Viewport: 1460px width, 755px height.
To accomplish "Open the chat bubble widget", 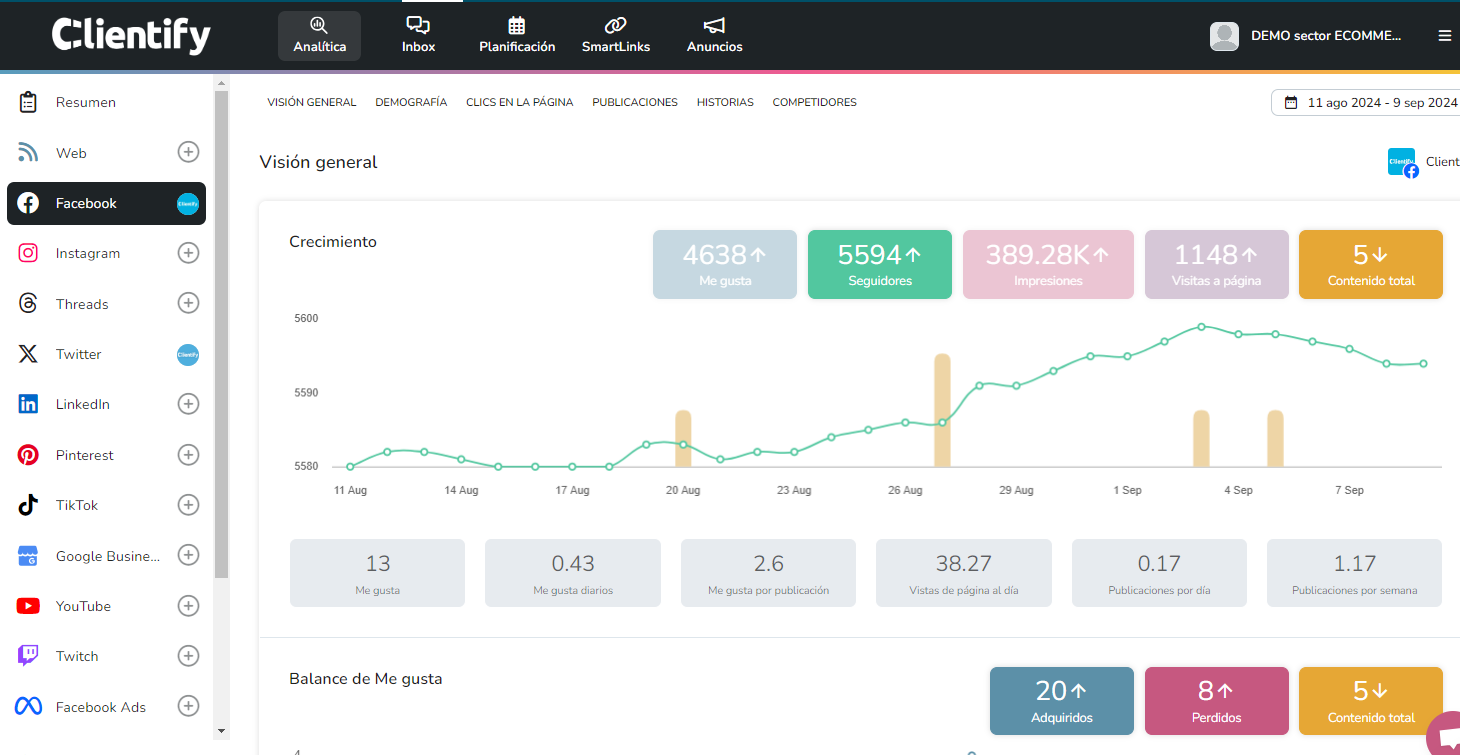I will coord(1446,736).
